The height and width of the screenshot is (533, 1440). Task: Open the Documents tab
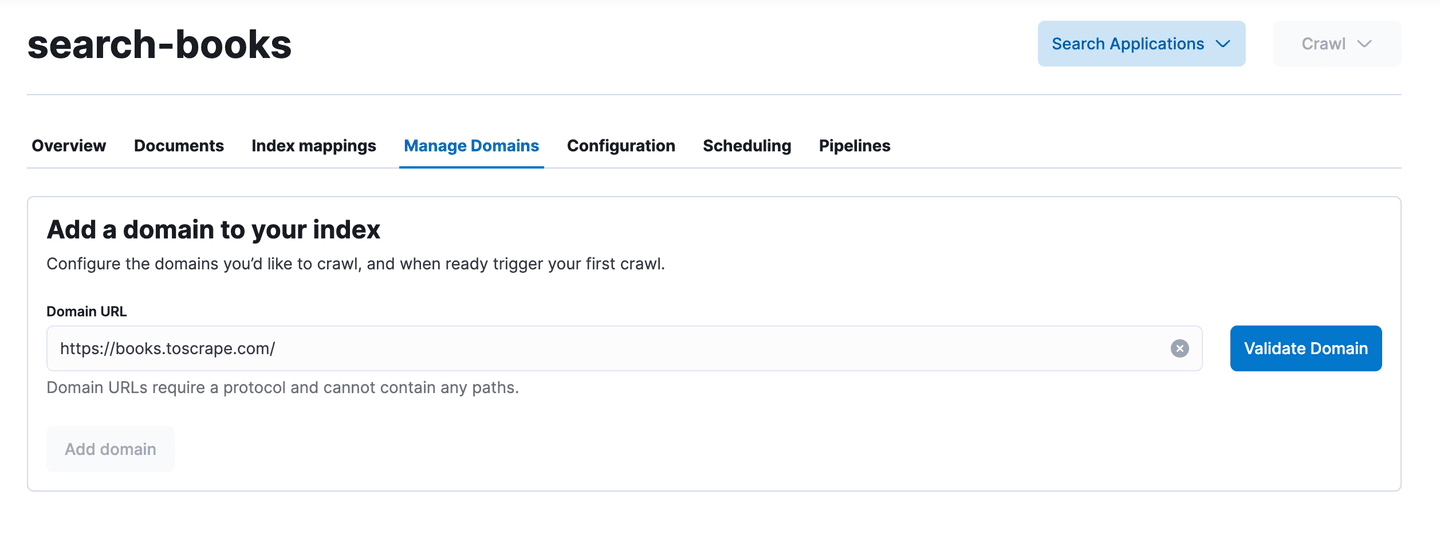179,146
